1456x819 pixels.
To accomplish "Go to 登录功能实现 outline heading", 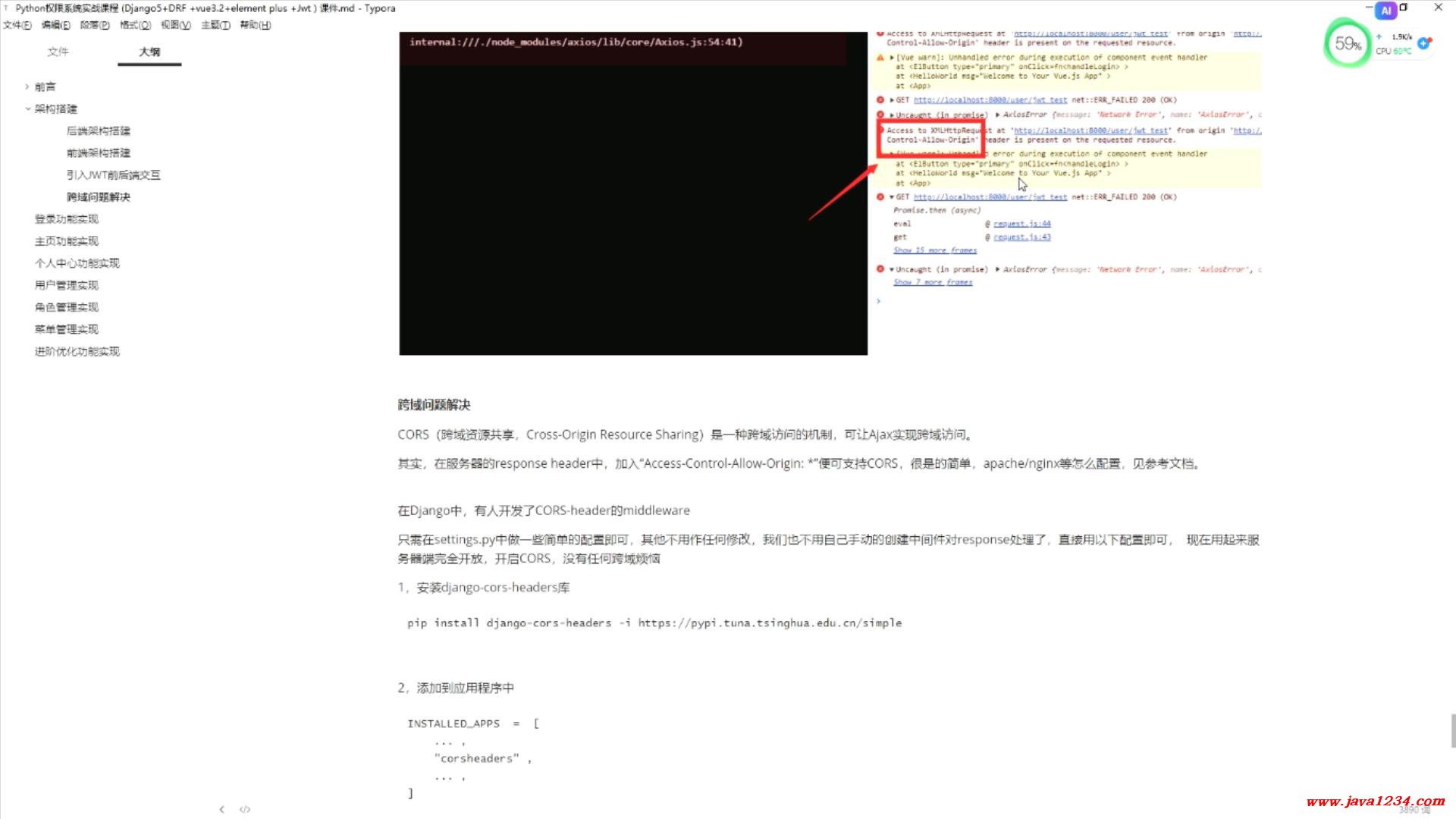I will (x=66, y=218).
